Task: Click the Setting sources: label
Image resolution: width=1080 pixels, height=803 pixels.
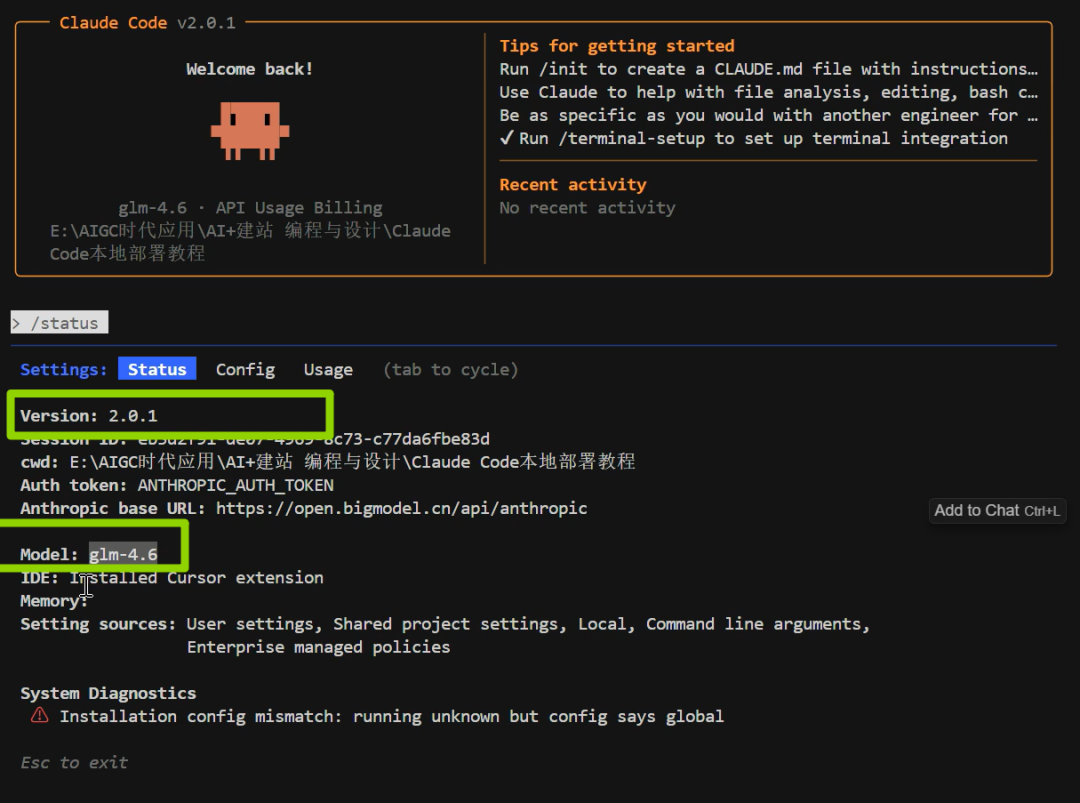Action: click(x=98, y=624)
